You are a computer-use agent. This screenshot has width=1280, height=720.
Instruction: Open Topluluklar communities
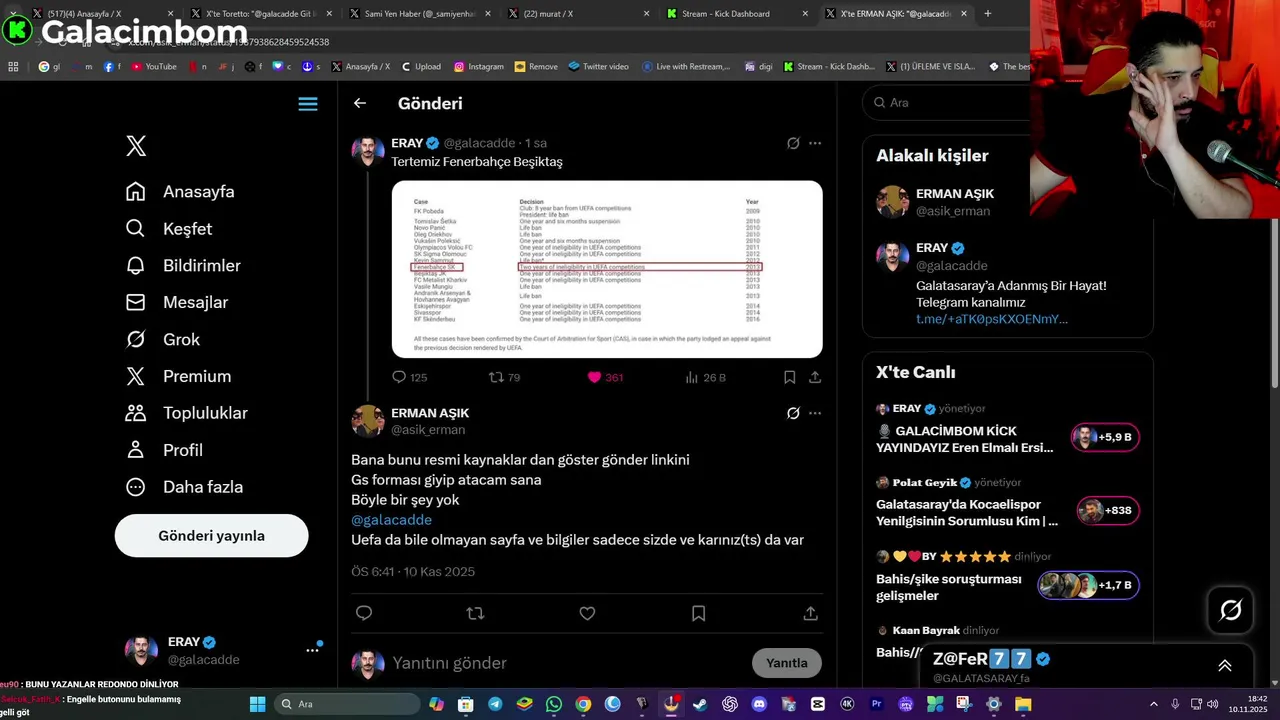tap(186, 413)
